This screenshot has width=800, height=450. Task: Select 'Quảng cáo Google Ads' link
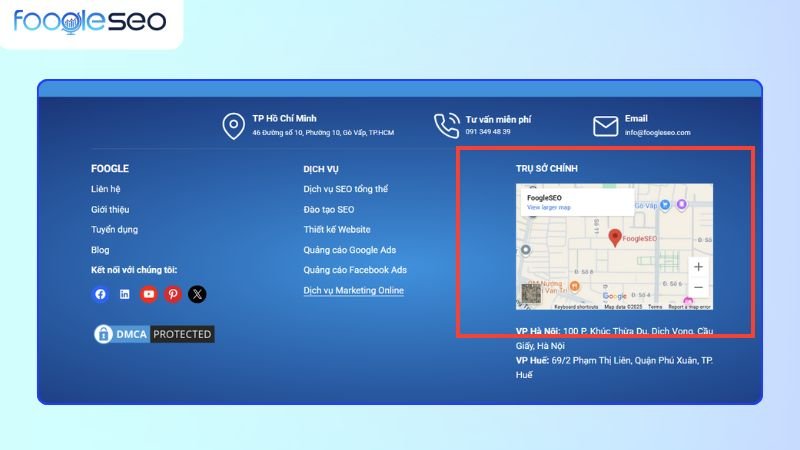click(350, 250)
